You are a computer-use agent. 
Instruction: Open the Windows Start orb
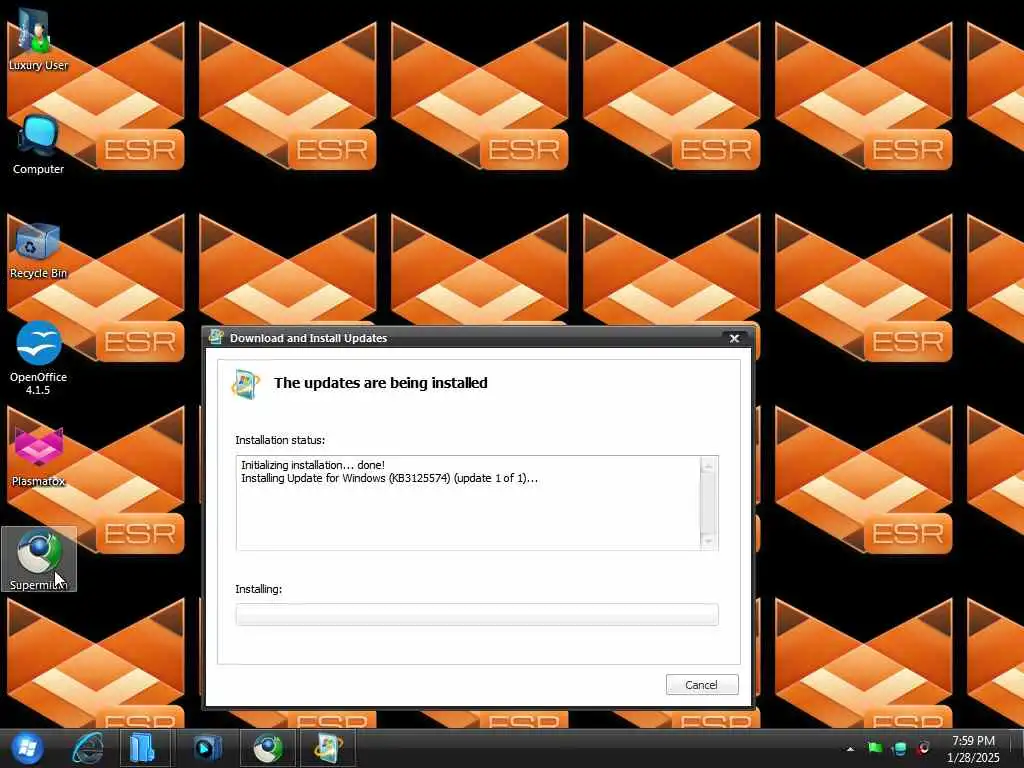tap(27, 748)
